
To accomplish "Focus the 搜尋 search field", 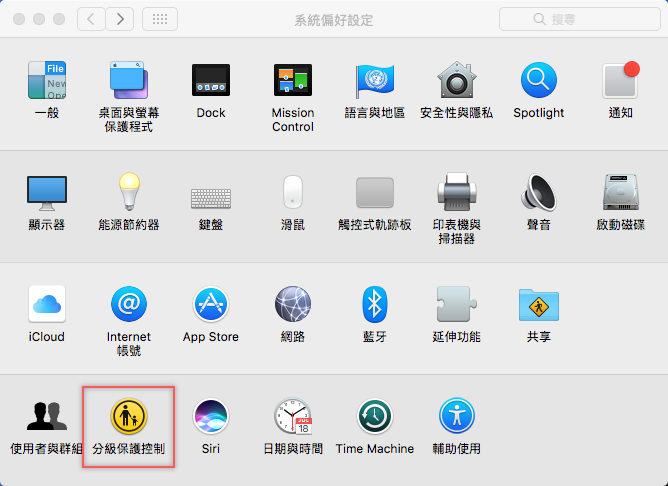I will pos(579,19).
